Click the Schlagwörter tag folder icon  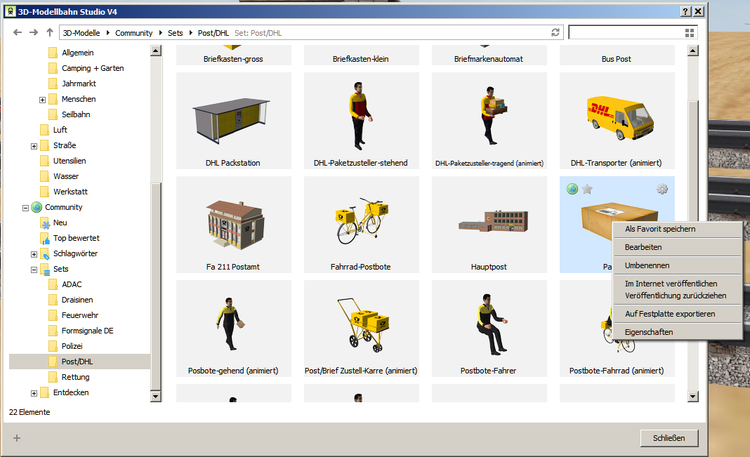pyautogui.click(x=45, y=254)
